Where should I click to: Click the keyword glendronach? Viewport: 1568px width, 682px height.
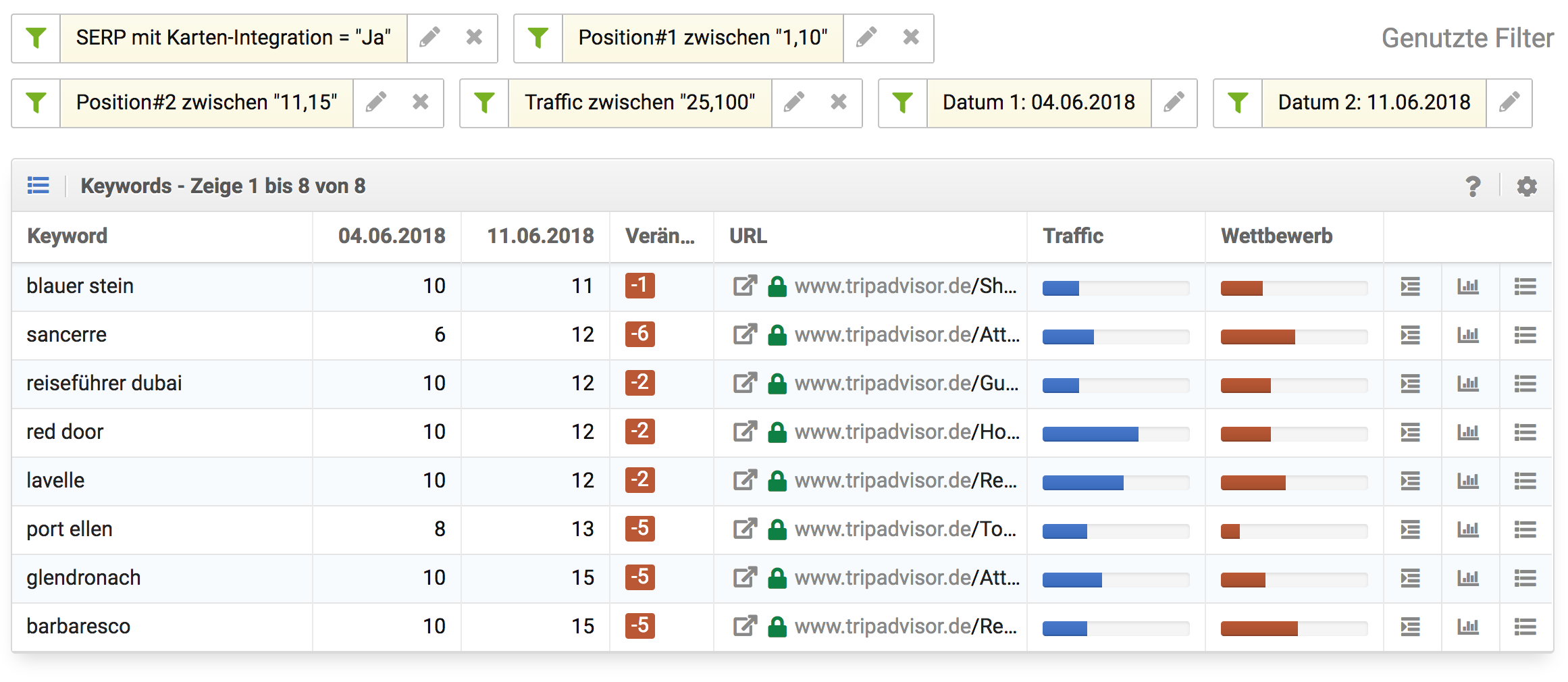pos(84,578)
